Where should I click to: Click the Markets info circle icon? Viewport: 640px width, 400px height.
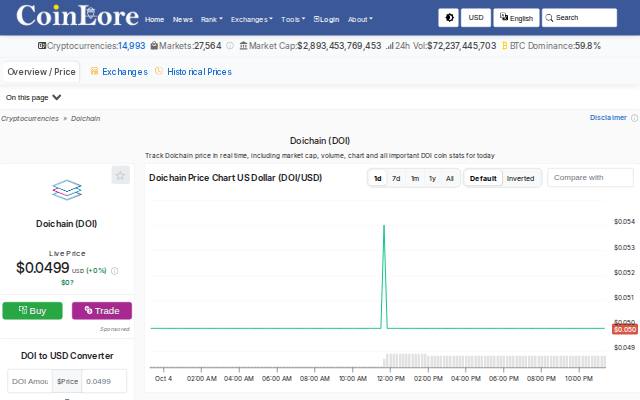pyautogui.click(x=230, y=46)
